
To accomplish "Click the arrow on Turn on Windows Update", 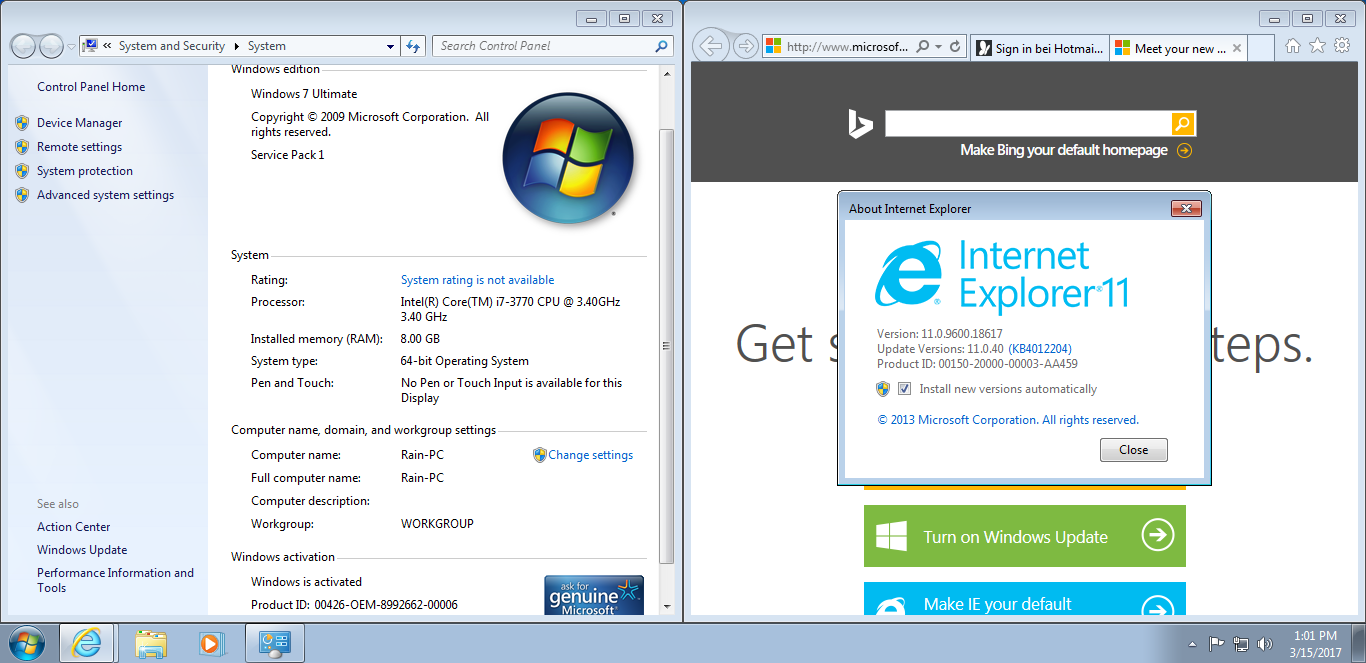I will coord(1157,536).
